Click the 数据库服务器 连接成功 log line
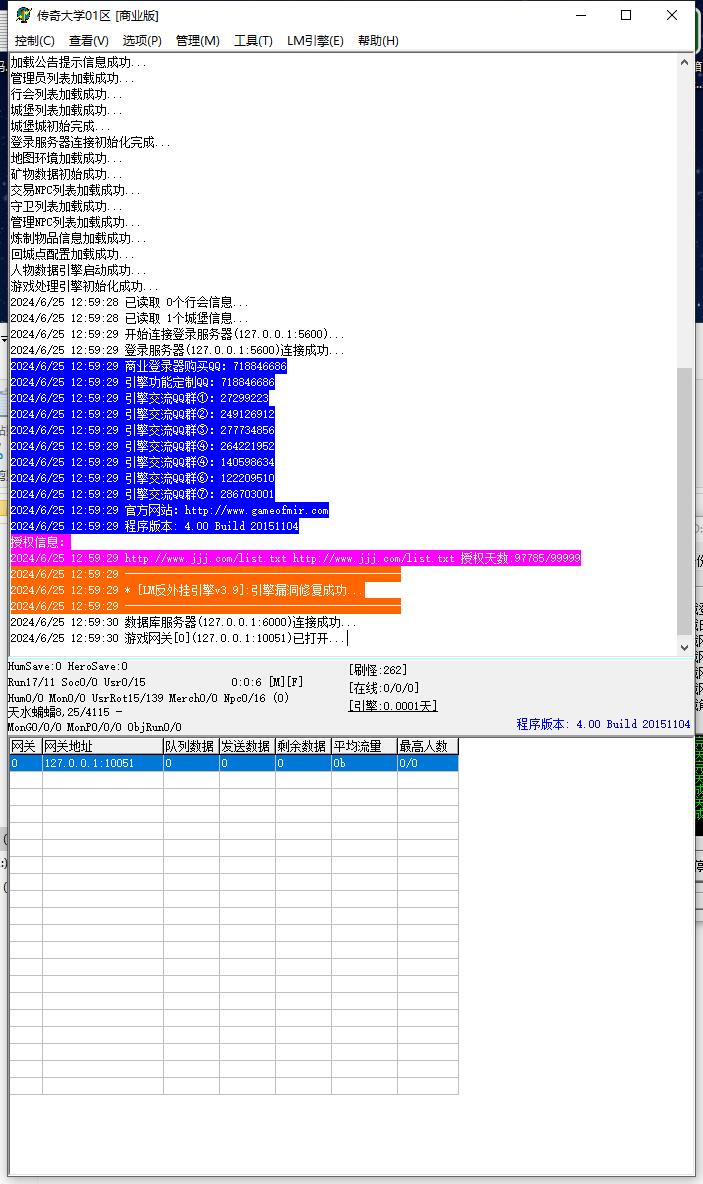The height and width of the screenshot is (1184, 703). (183, 622)
